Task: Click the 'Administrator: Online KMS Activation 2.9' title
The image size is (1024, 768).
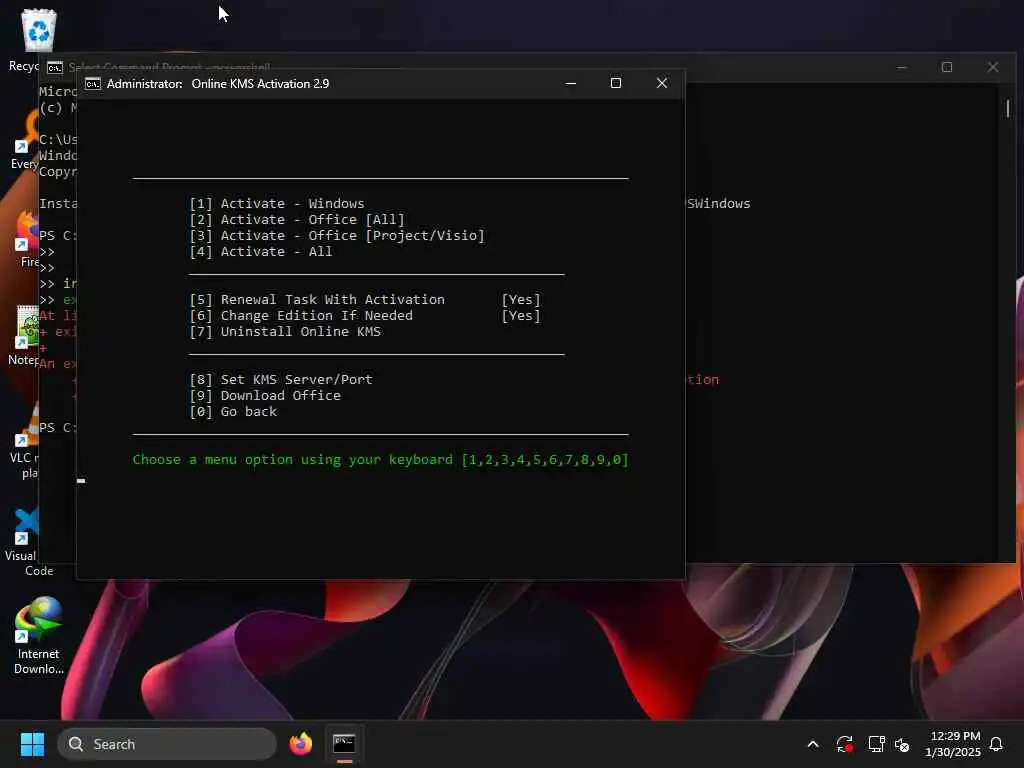Action: point(218,84)
